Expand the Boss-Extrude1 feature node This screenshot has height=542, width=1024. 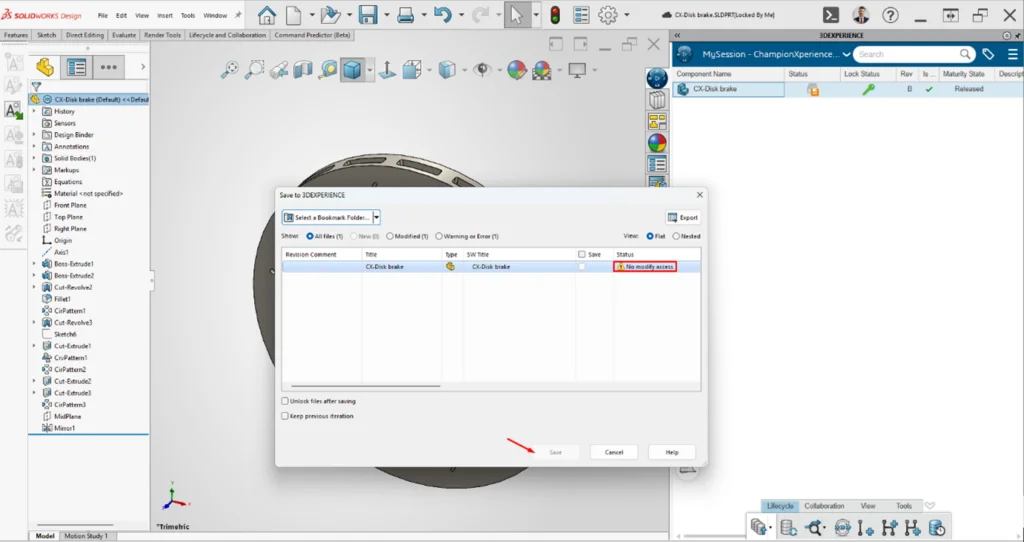[34, 264]
